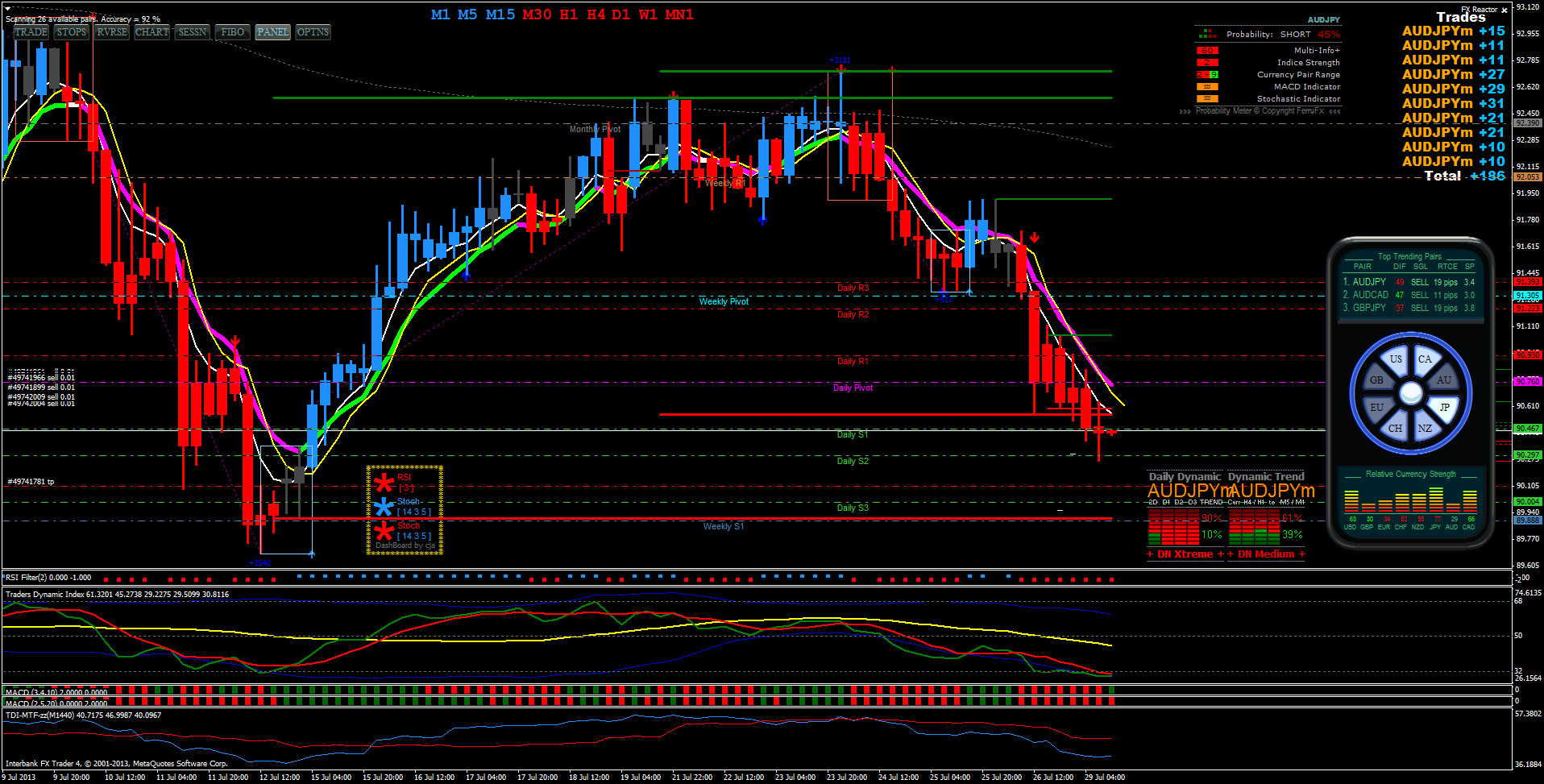Click the Traders Dynamic Index indicator label

117,595
